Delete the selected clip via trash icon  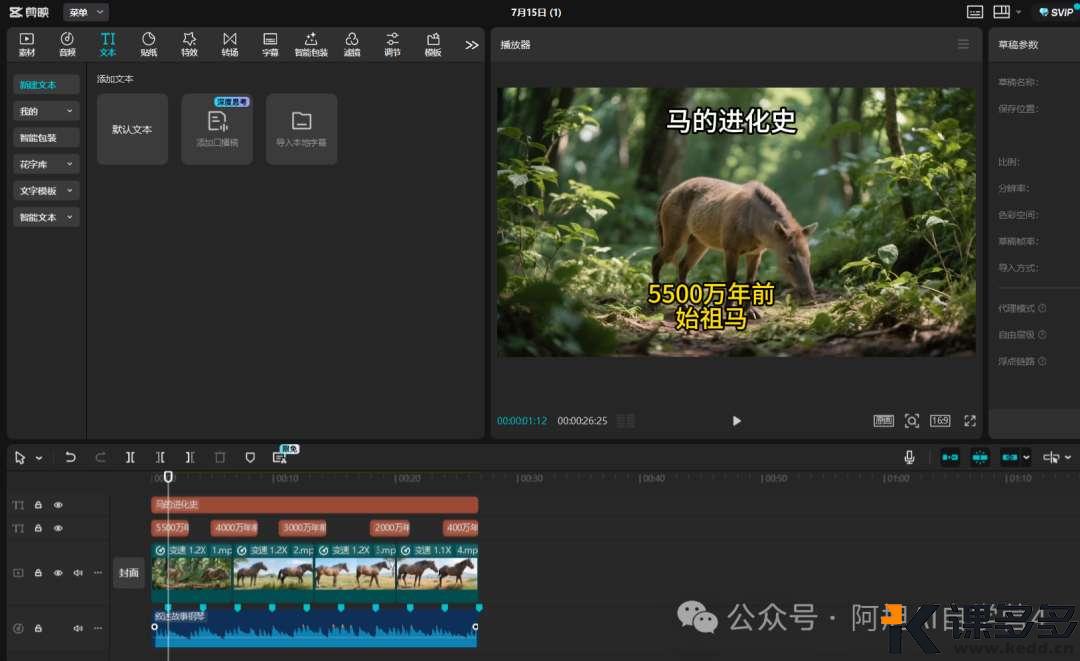(220, 457)
